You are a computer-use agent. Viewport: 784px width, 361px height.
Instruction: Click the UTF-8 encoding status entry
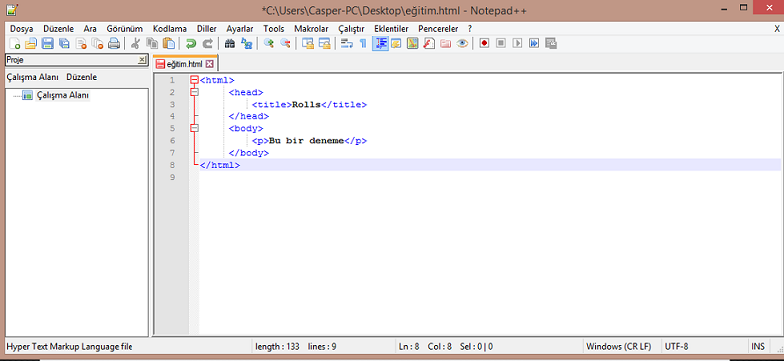point(676,346)
